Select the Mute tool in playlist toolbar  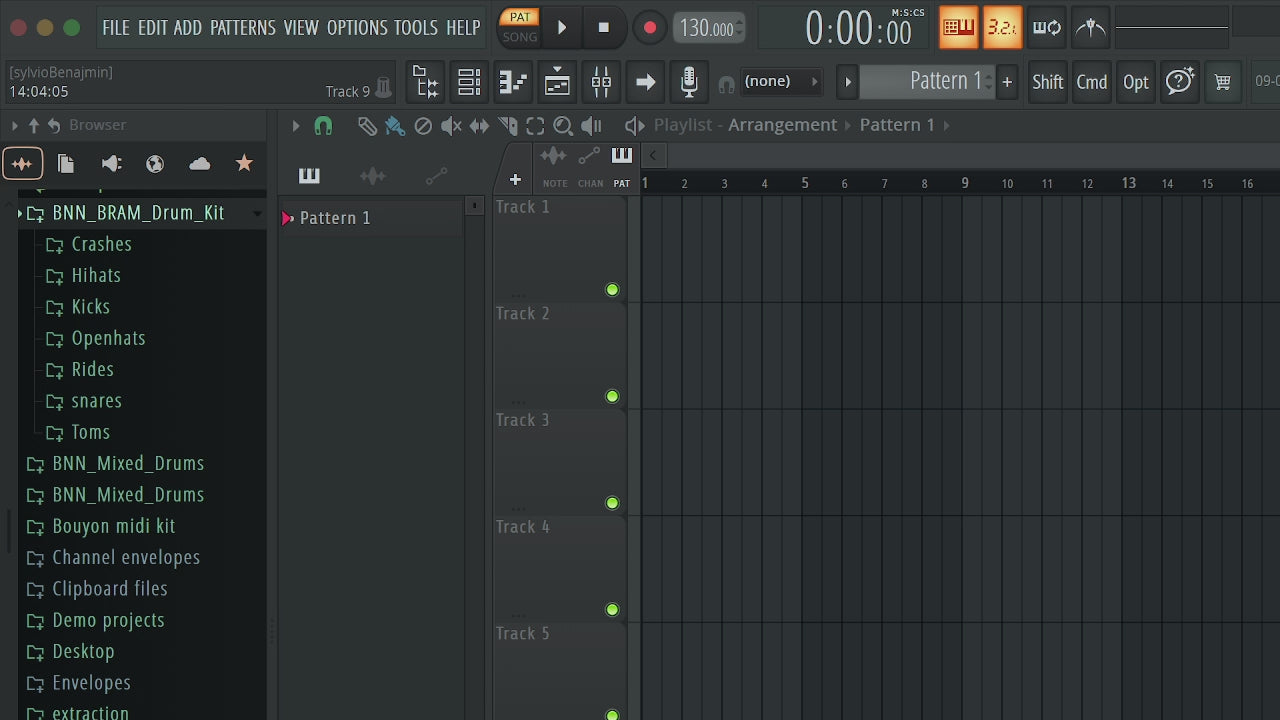(x=451, y=126)
